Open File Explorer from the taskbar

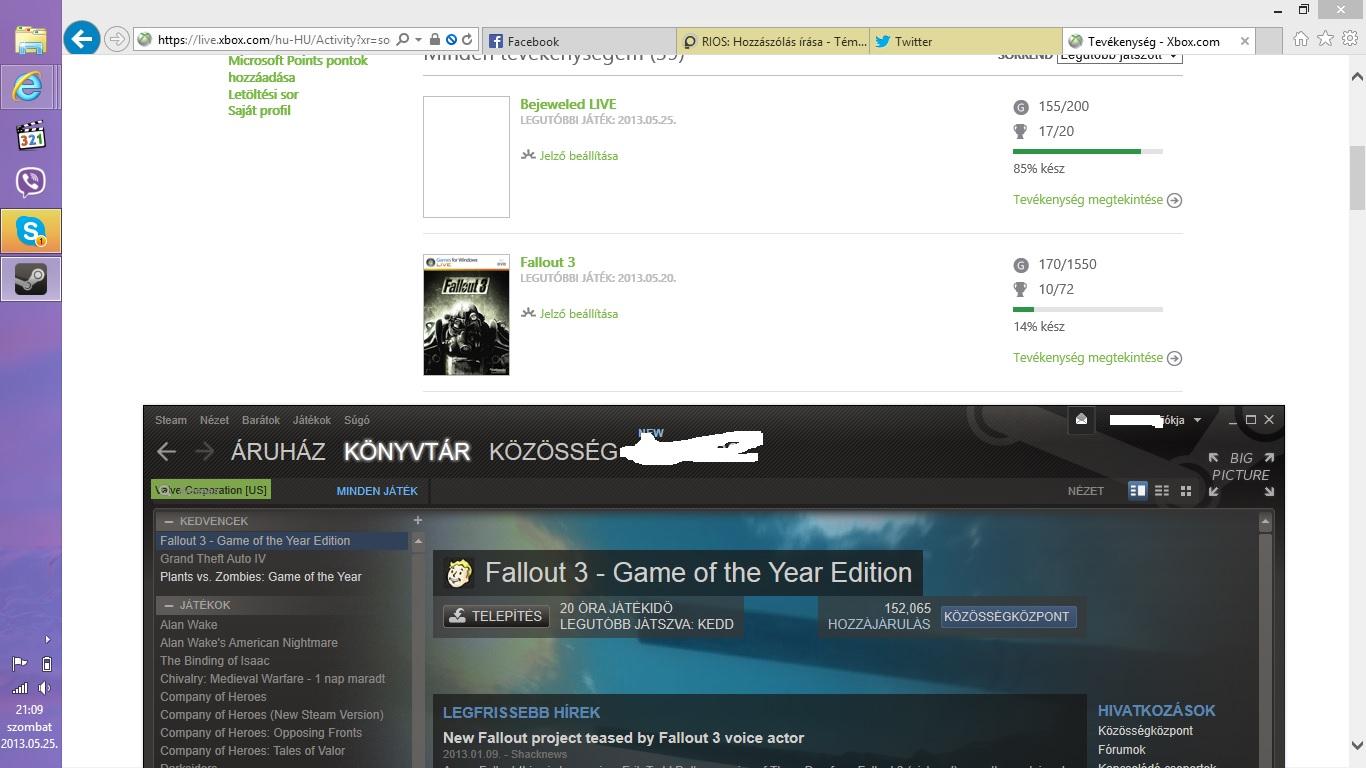[31, 38]
